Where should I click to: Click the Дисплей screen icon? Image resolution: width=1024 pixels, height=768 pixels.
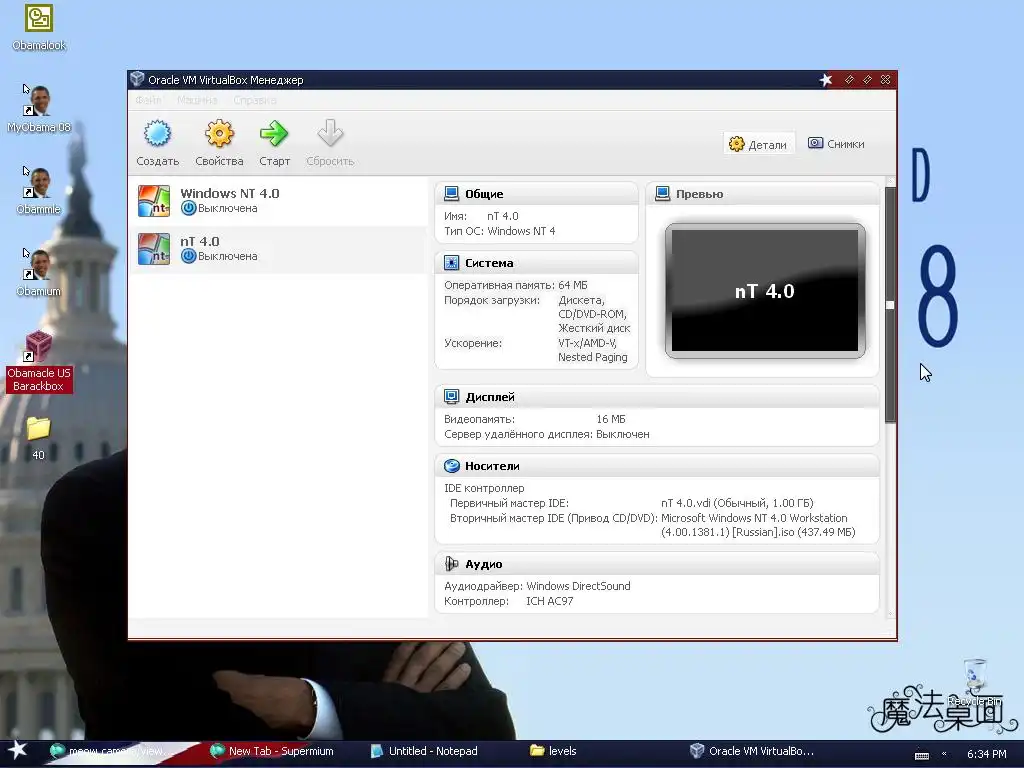coord(451,396)
